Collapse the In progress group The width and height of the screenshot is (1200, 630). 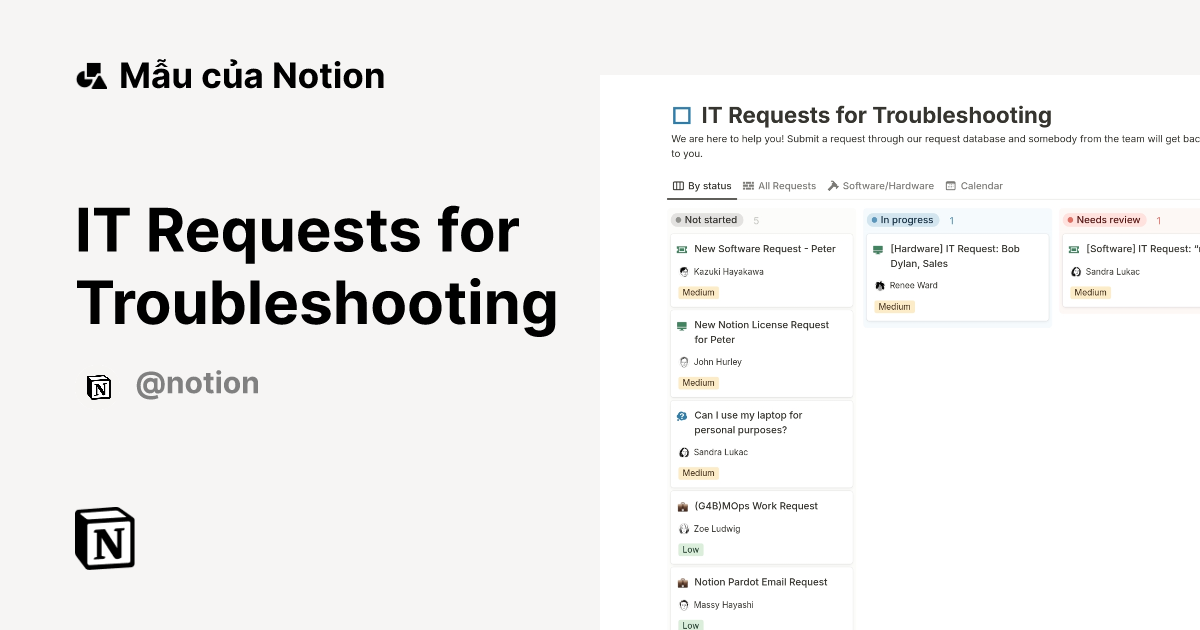902,219
